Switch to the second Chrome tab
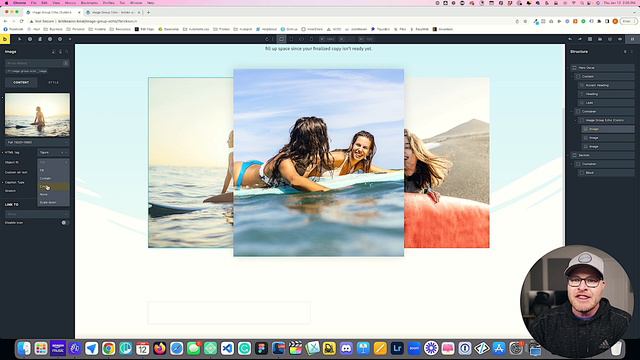The image size is (640, 360). coord(113,12)
